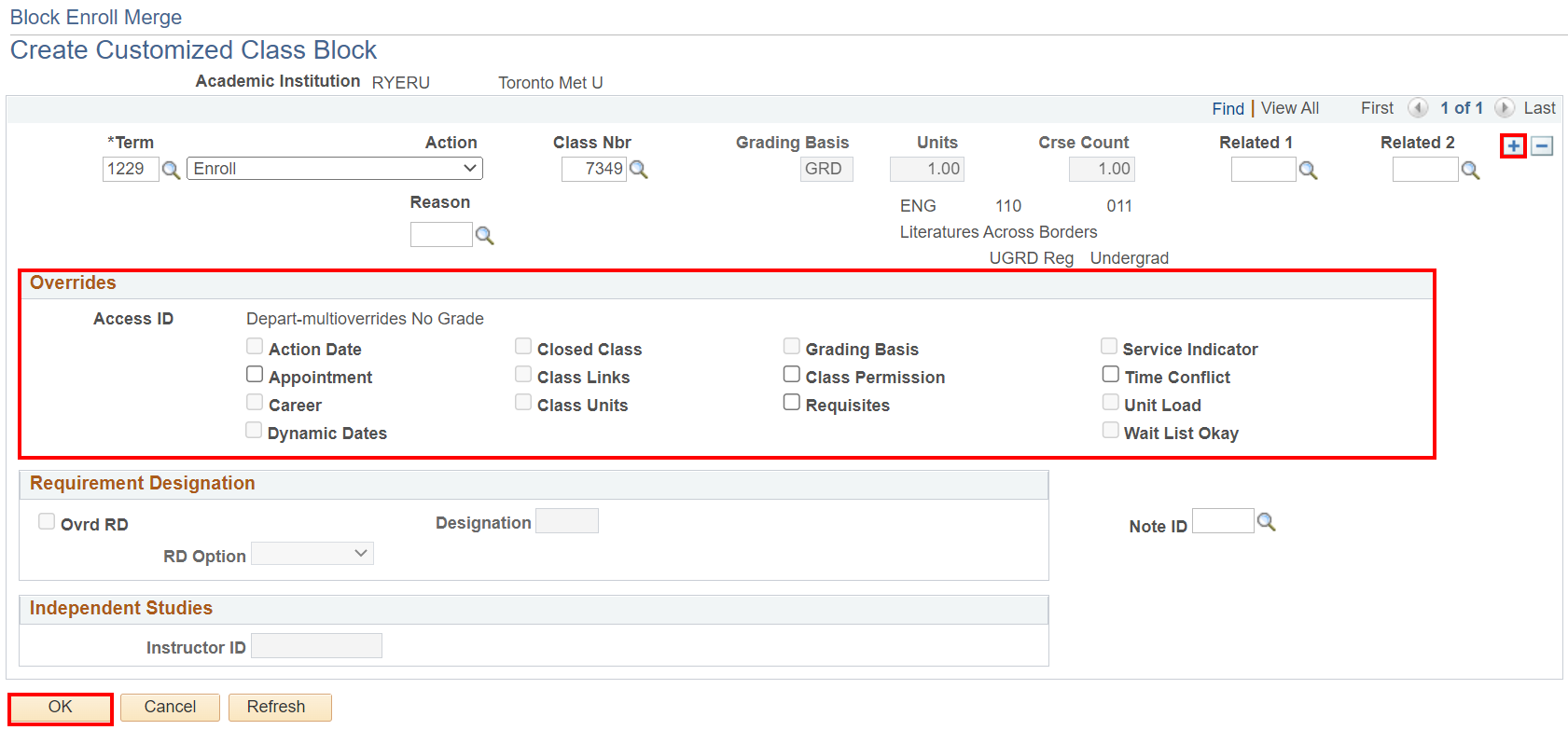Click the View All link

1289,108
